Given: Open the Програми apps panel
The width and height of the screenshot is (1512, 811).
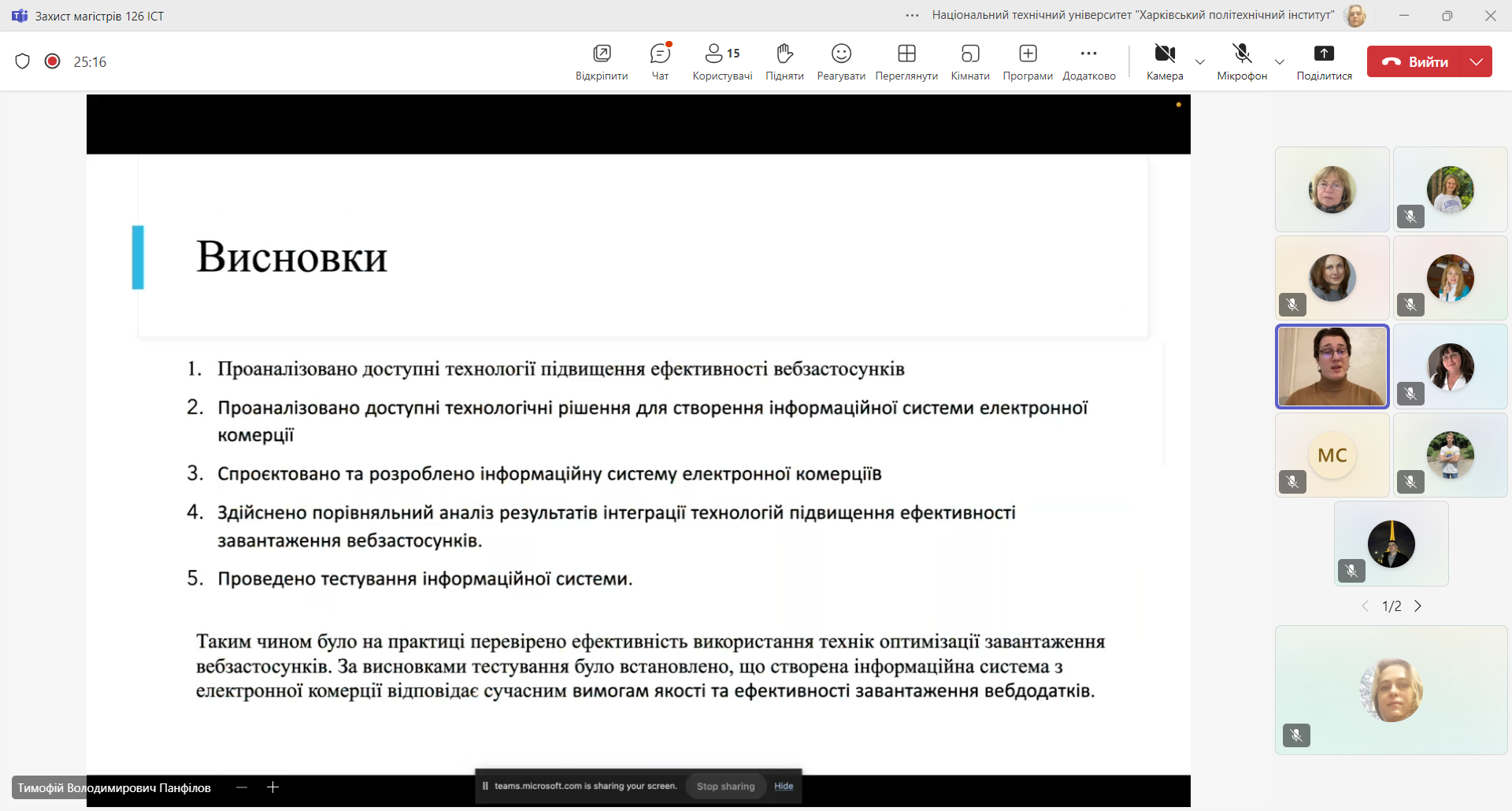Looking at the screenshot, I should (x=1028, y=61).
